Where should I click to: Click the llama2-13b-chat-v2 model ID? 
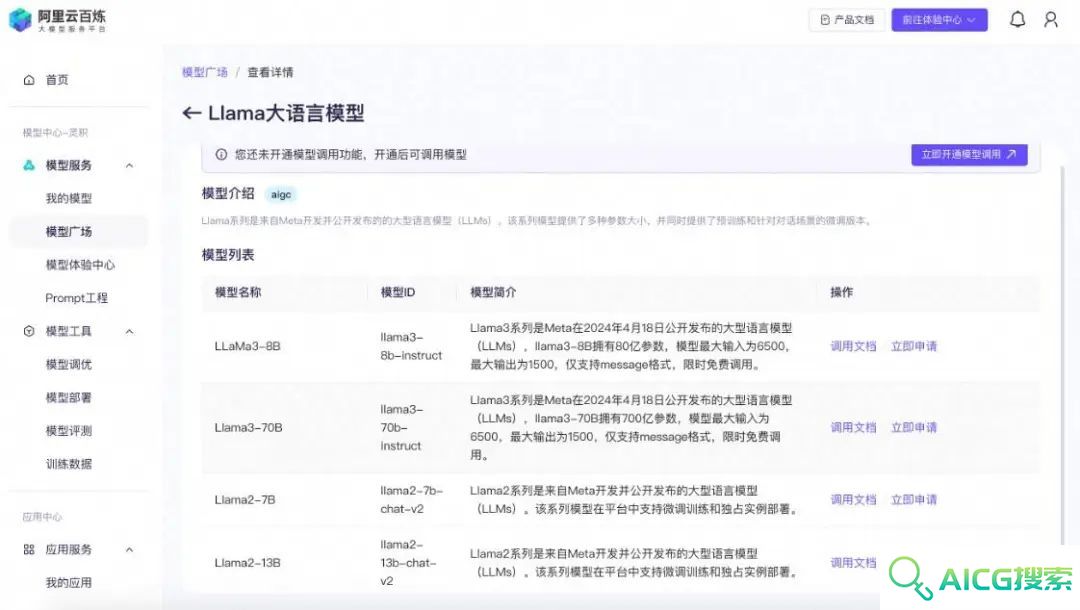pyautogui.click(x=409, y=562)
